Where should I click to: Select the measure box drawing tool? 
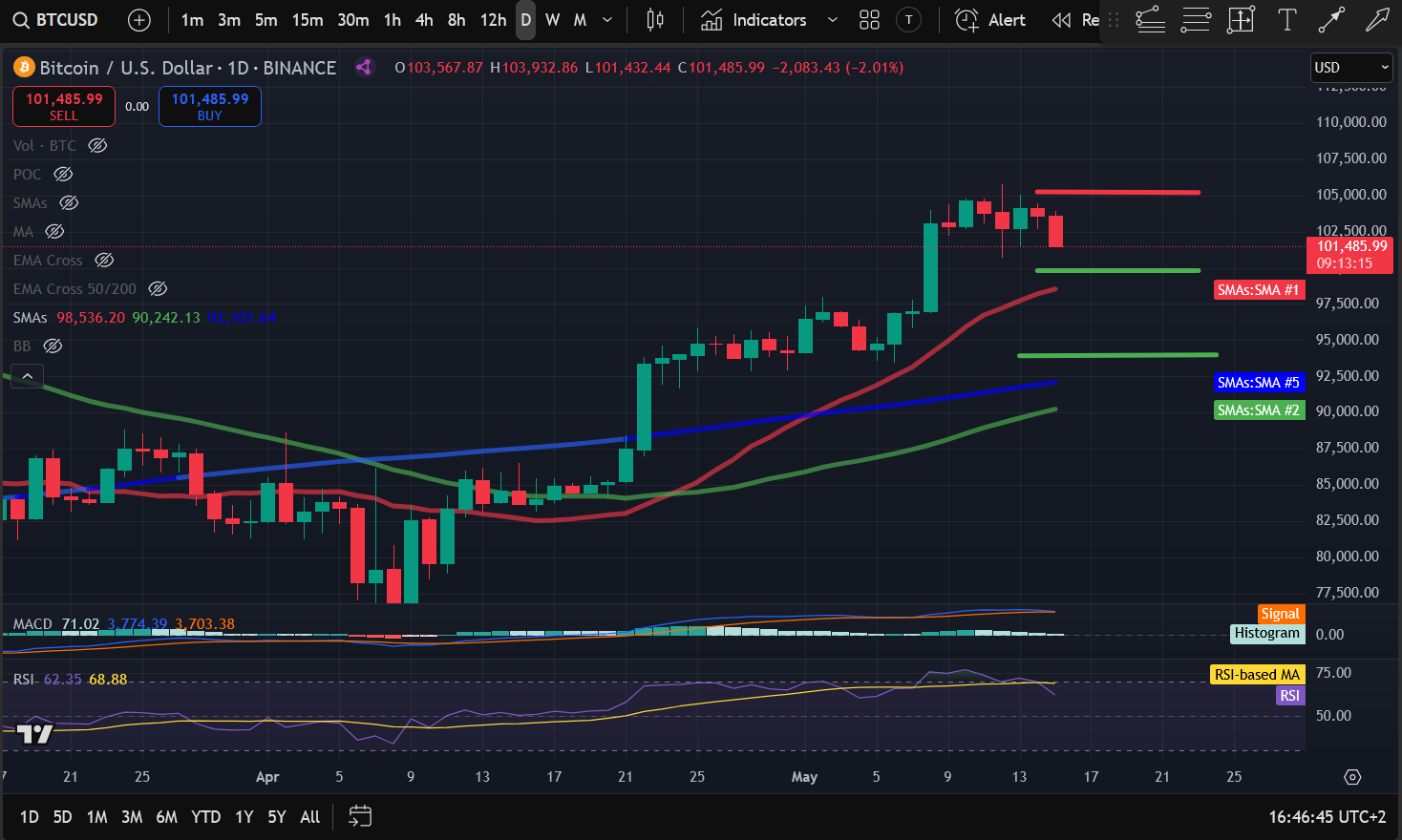[x=1241, y=20]
